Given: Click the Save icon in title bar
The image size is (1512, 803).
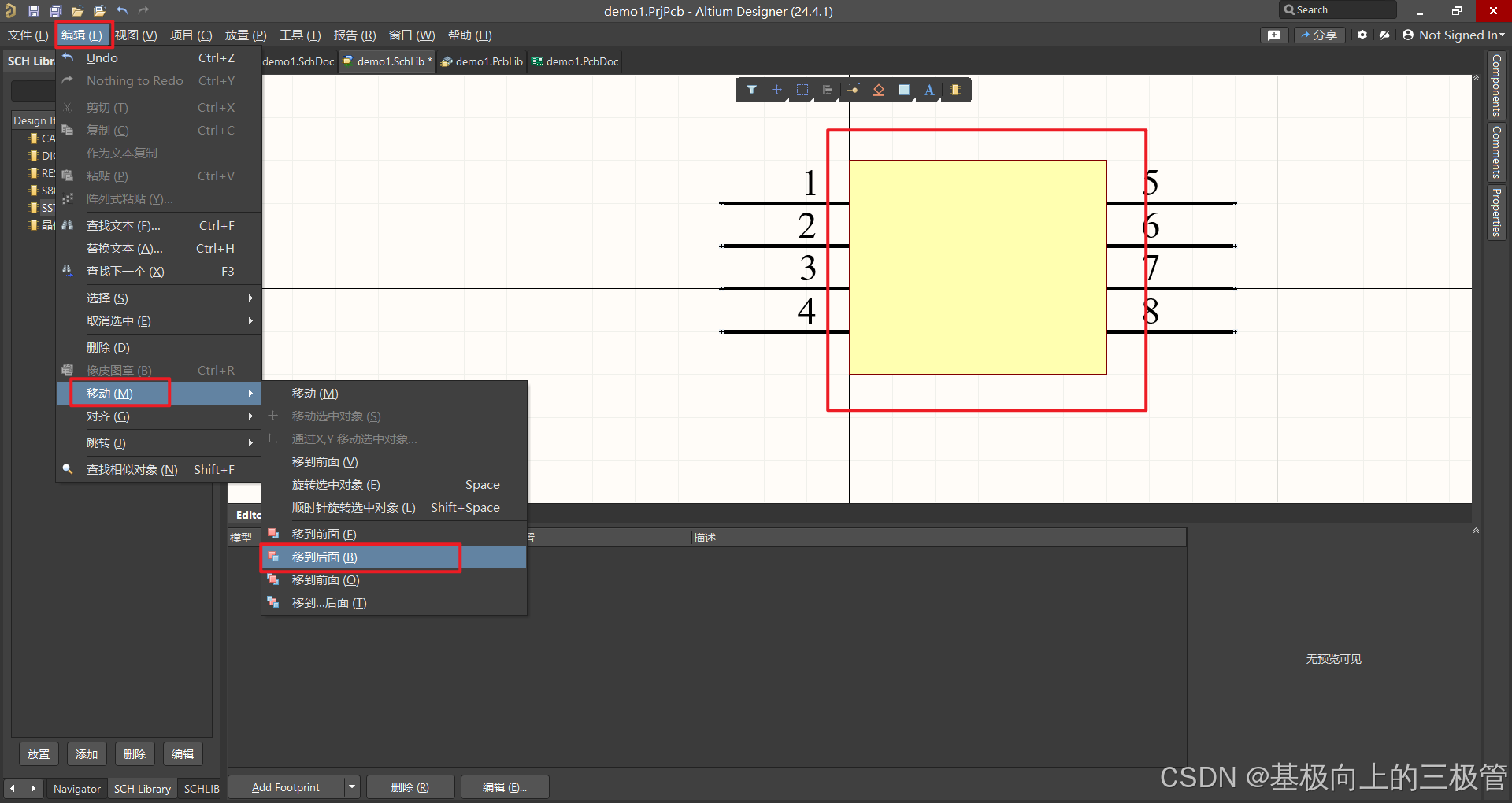Looking at the screenshot, I should pos(33,11).
